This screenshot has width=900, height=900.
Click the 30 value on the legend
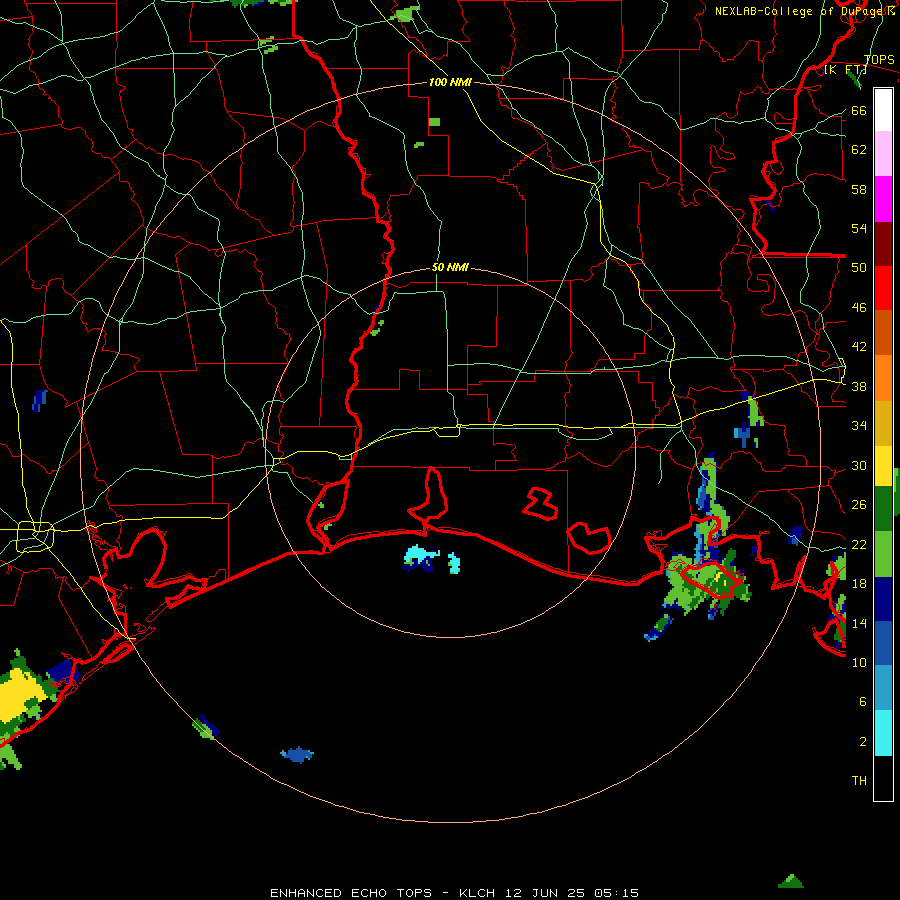(x=859, y=465)
